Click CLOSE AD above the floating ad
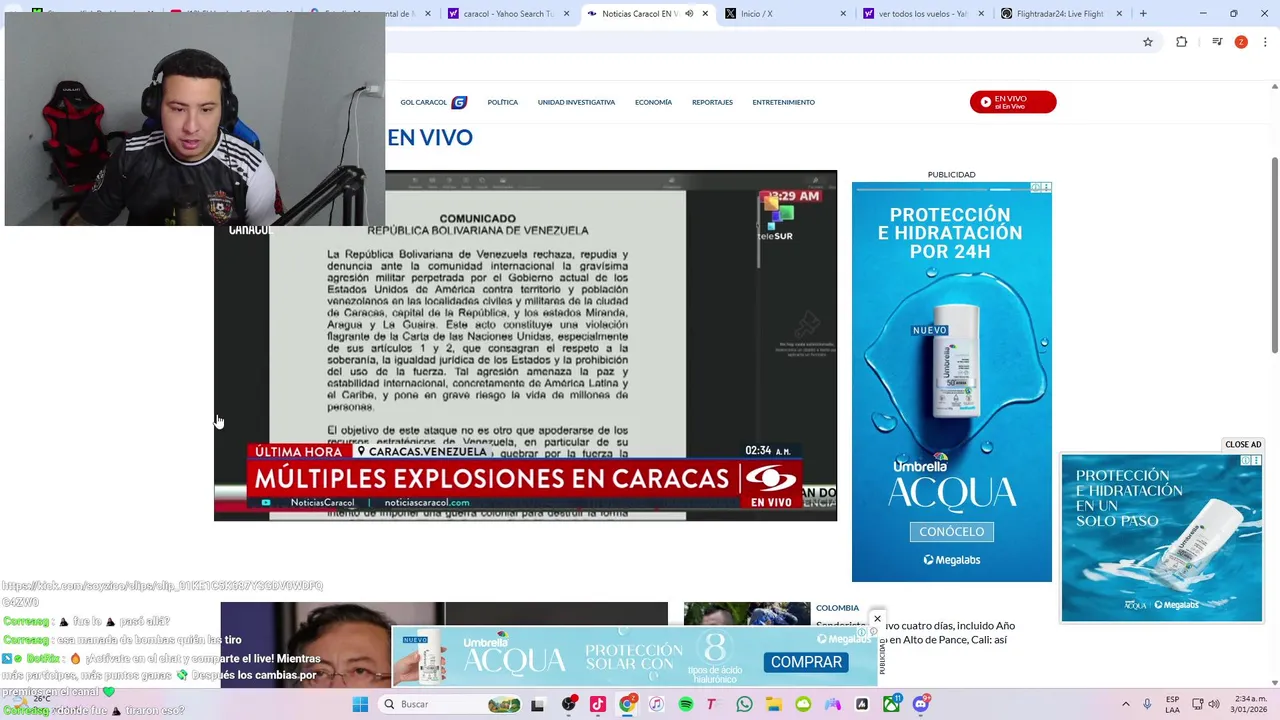This screenshot has width=1280, height=720. click(x=1243, y=445)
